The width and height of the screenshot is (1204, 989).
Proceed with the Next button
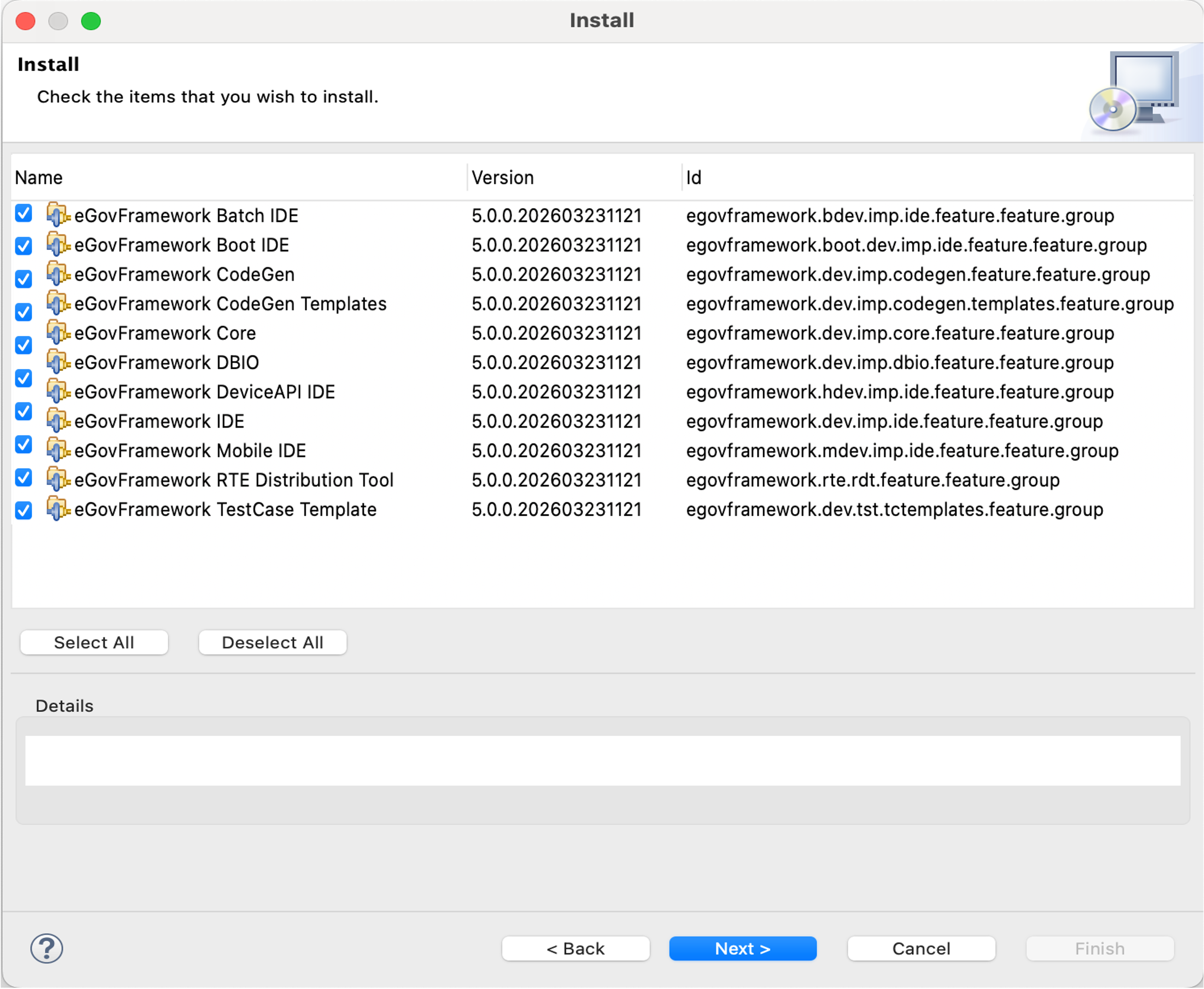coord(742,949)
